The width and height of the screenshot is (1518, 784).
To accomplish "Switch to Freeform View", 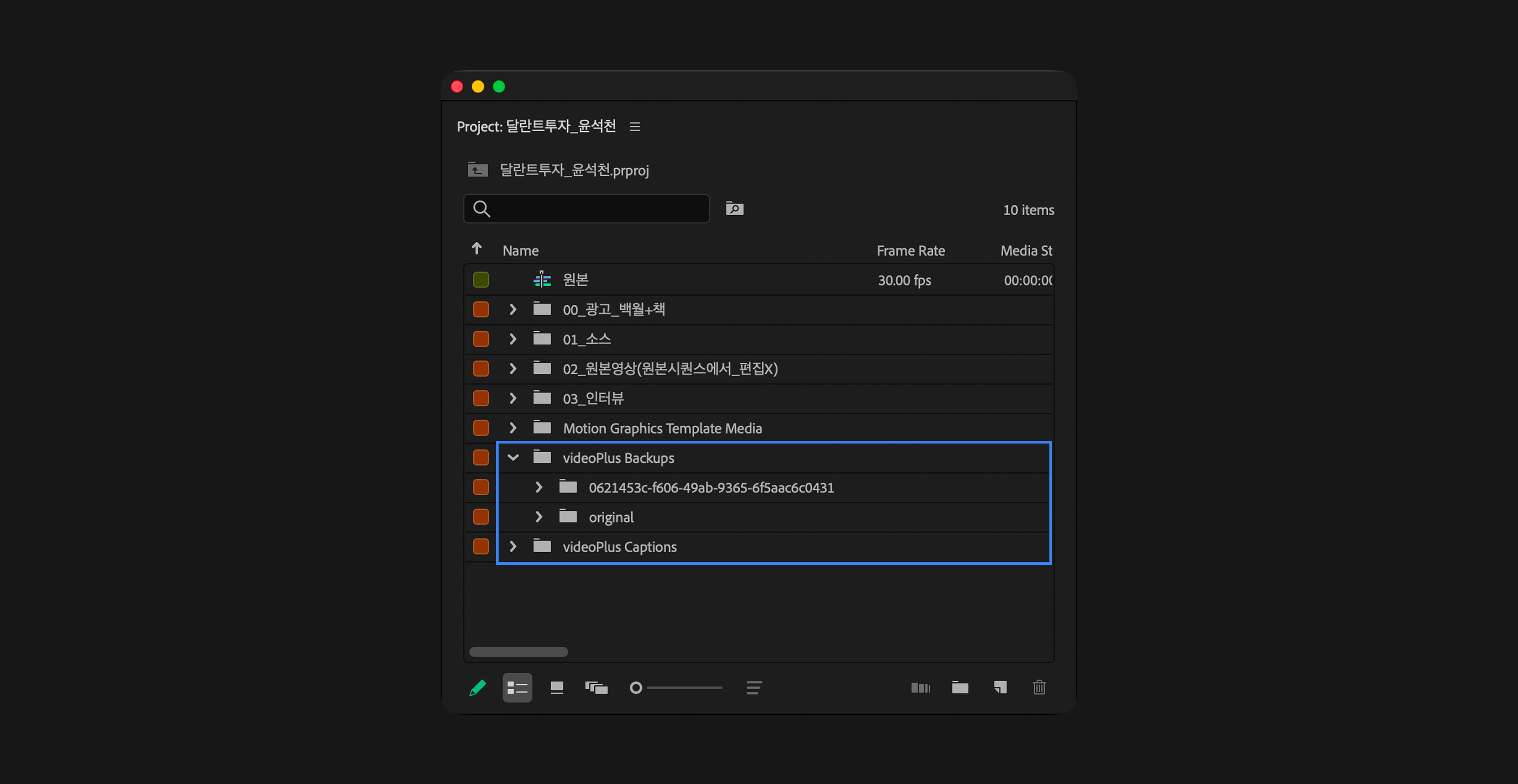I will [x=596, y=687].
